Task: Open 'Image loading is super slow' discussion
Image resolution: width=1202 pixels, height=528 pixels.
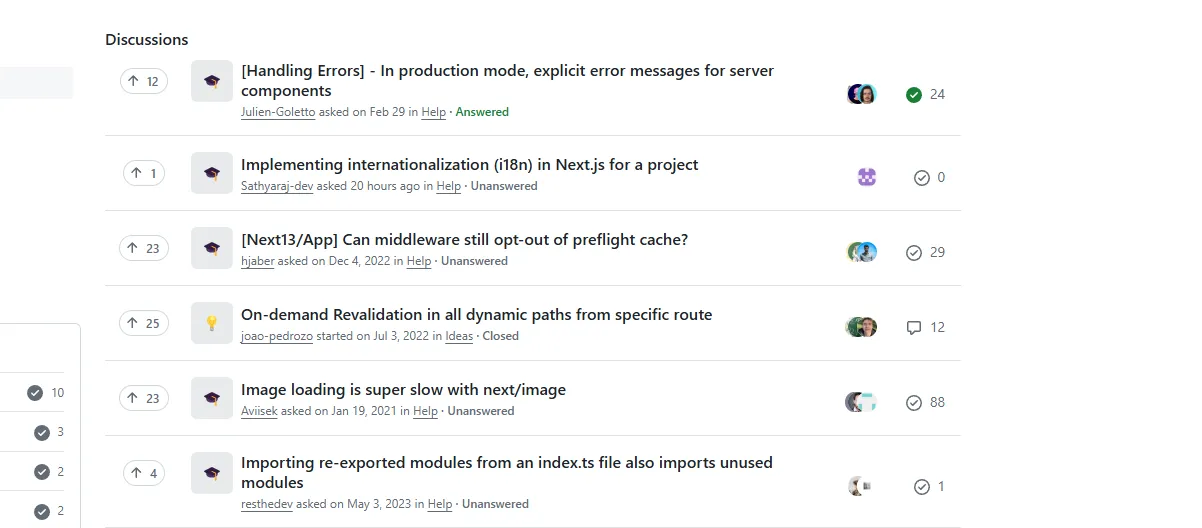Action: [x=403, y=390]
